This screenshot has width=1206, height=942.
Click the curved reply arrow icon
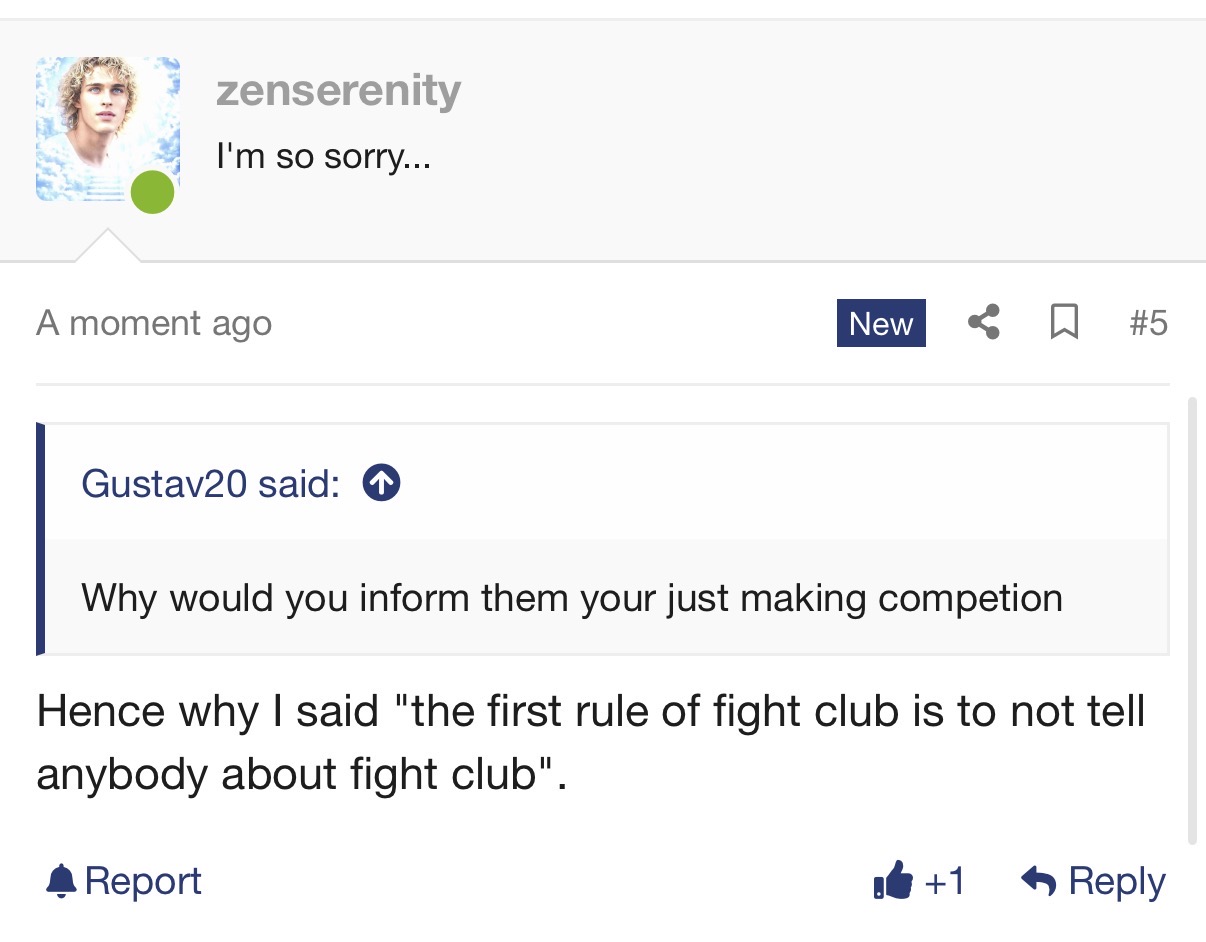(1039, 881)
